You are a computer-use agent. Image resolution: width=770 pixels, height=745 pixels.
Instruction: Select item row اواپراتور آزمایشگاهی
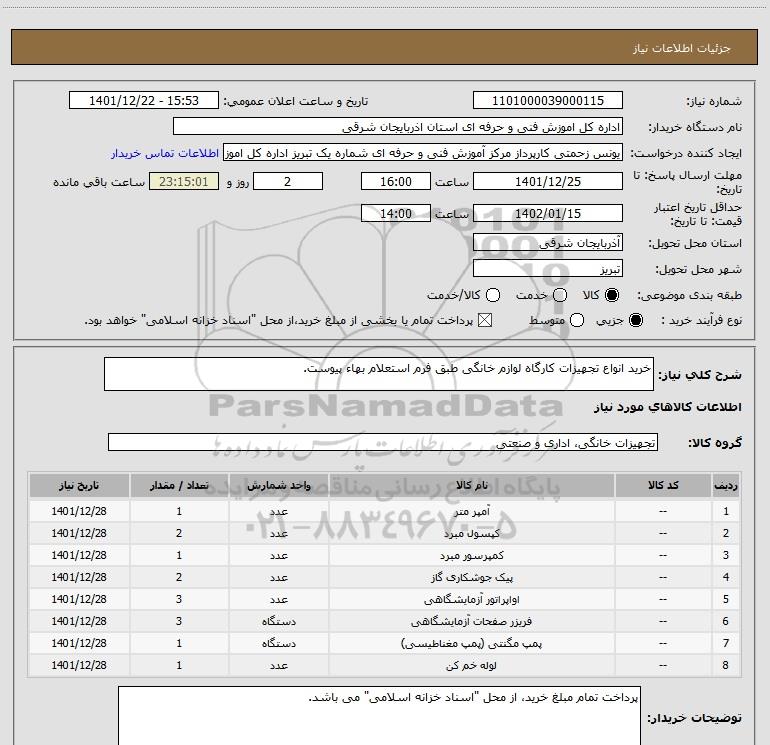(385, 600)
